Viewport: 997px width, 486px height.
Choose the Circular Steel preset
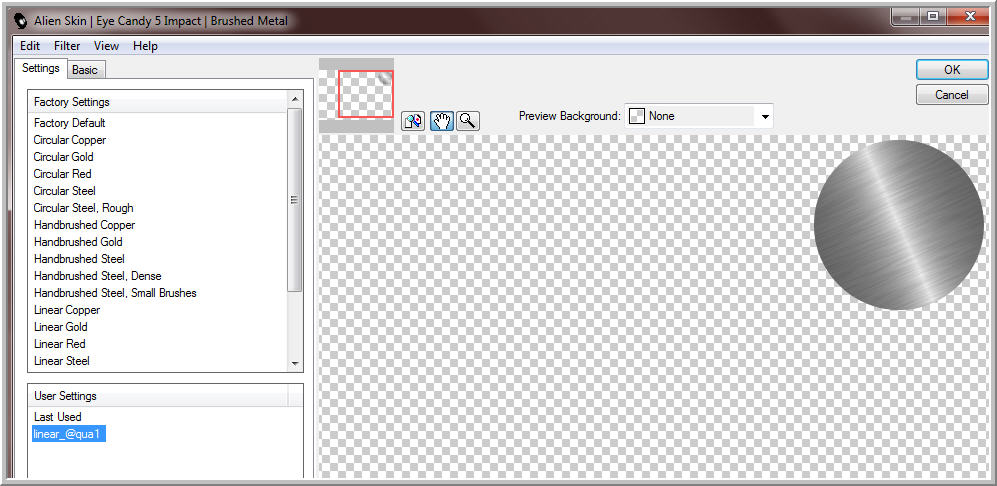pyautogui.click(x=65, y=191)
